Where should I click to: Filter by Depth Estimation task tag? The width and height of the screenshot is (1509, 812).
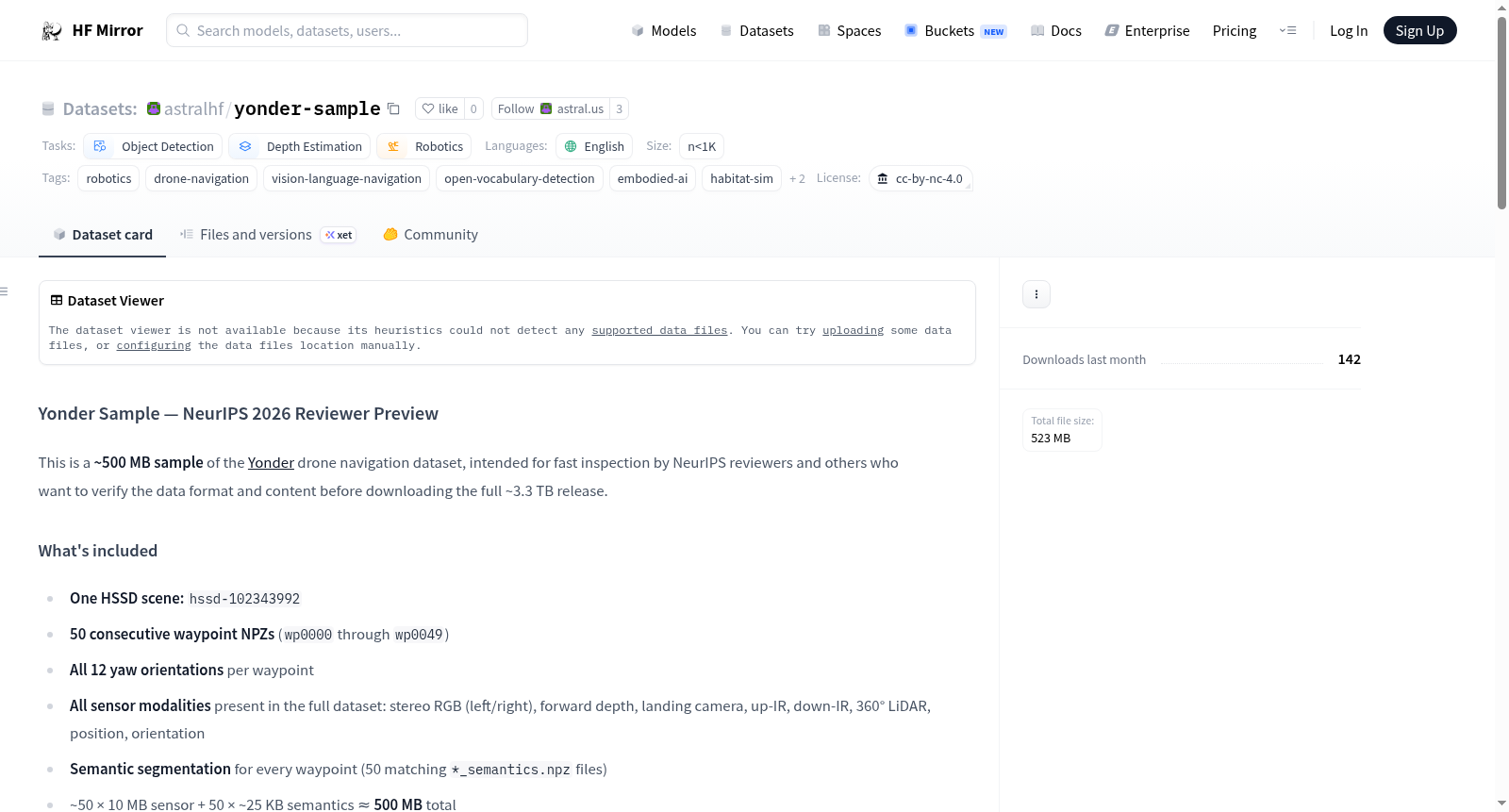click(299, 146)
